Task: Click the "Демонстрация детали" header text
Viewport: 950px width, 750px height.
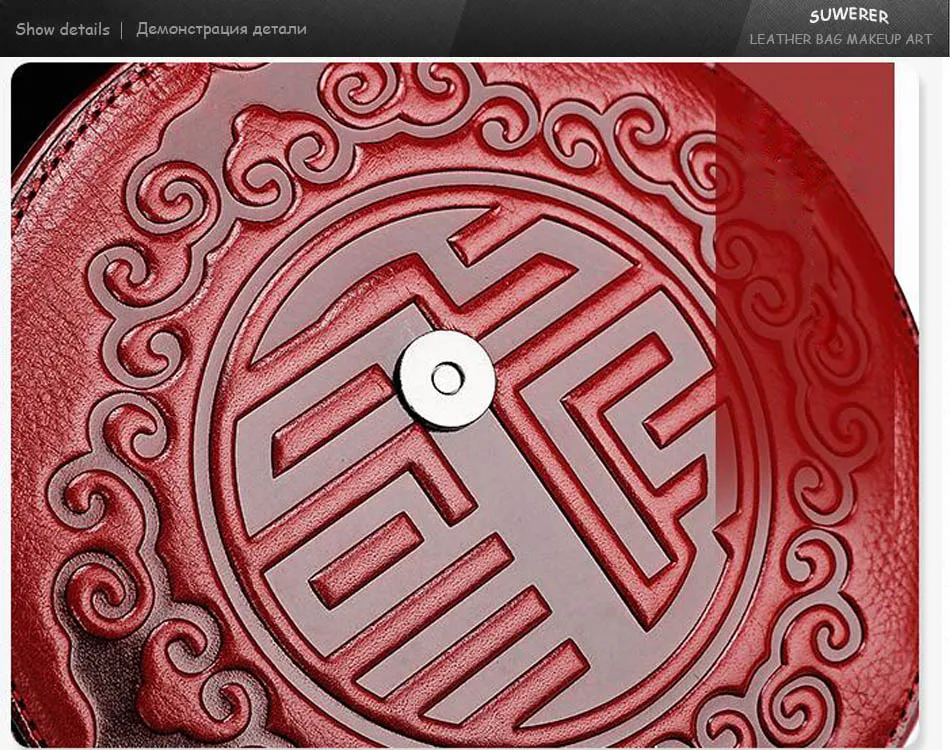Action: 221,29
